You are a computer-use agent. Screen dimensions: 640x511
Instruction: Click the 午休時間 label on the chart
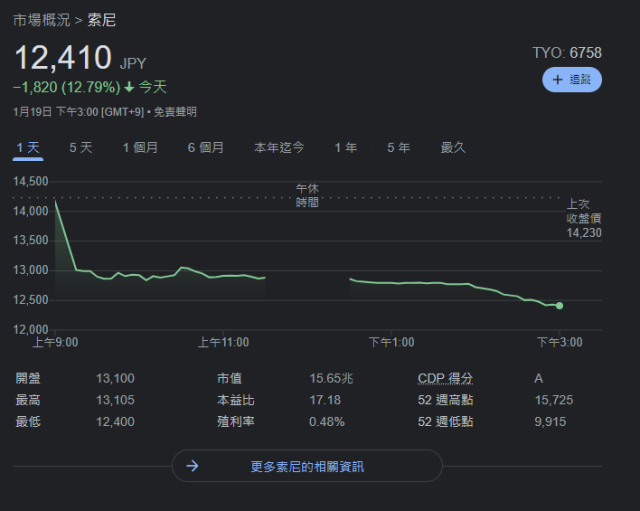click(307, 195)
